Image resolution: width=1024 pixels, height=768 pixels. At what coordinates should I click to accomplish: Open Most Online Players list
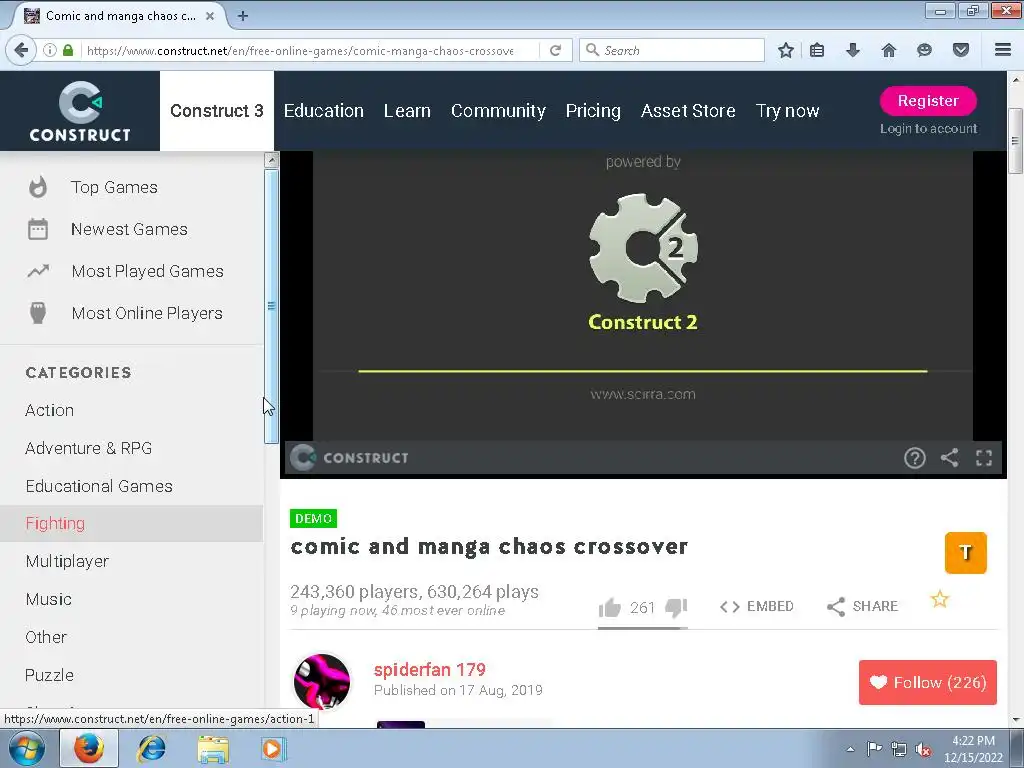(147, 313)
